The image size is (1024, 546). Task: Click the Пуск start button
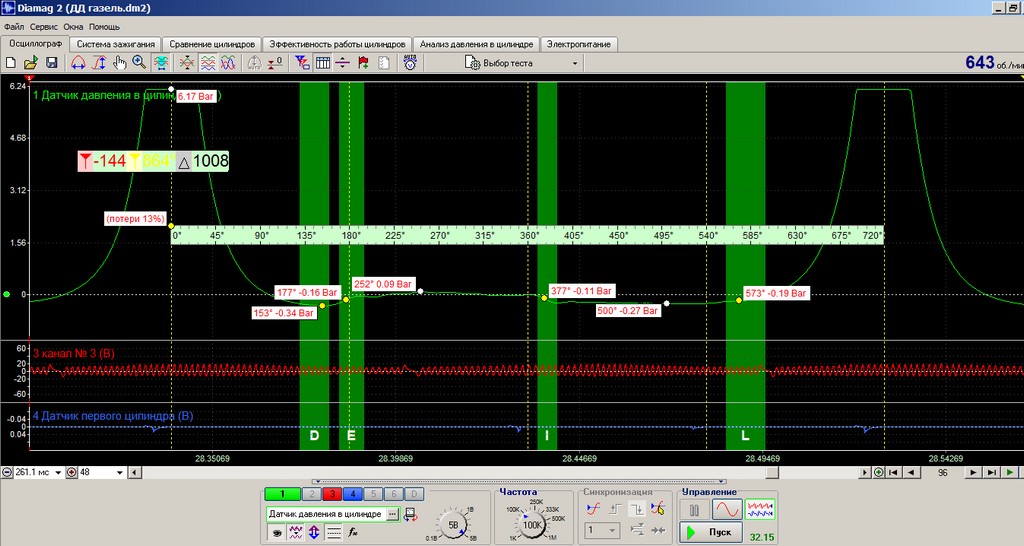(711, 532)
